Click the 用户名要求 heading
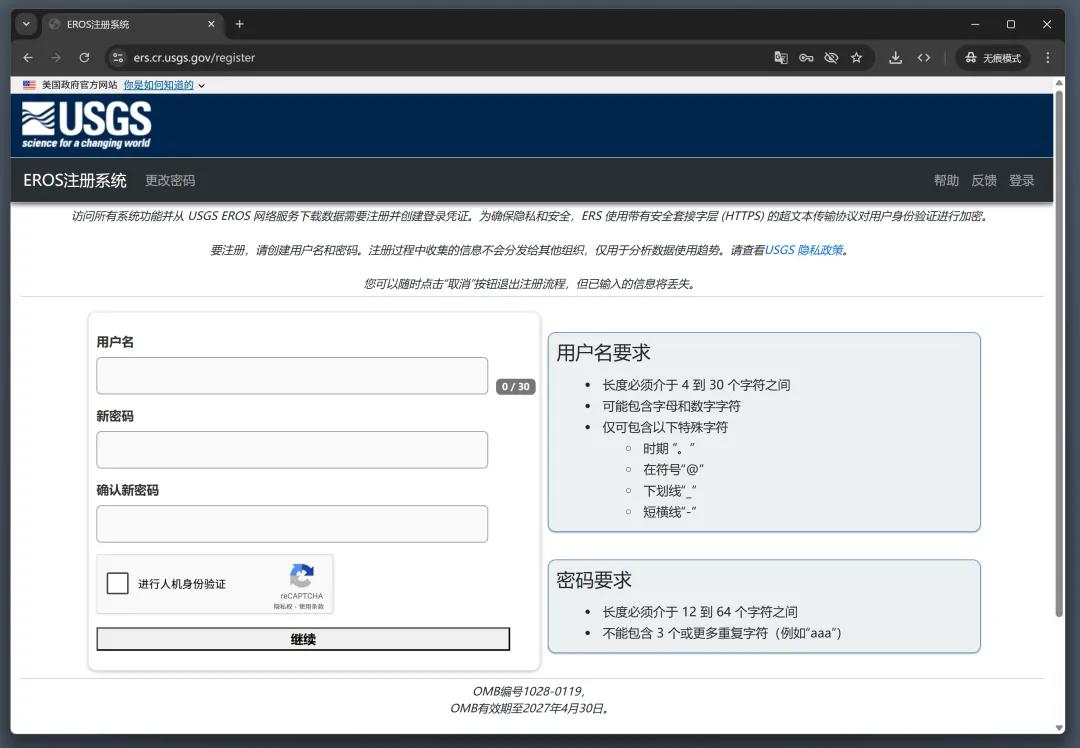Screen dimensions: 1080x748 click(603, 353)
